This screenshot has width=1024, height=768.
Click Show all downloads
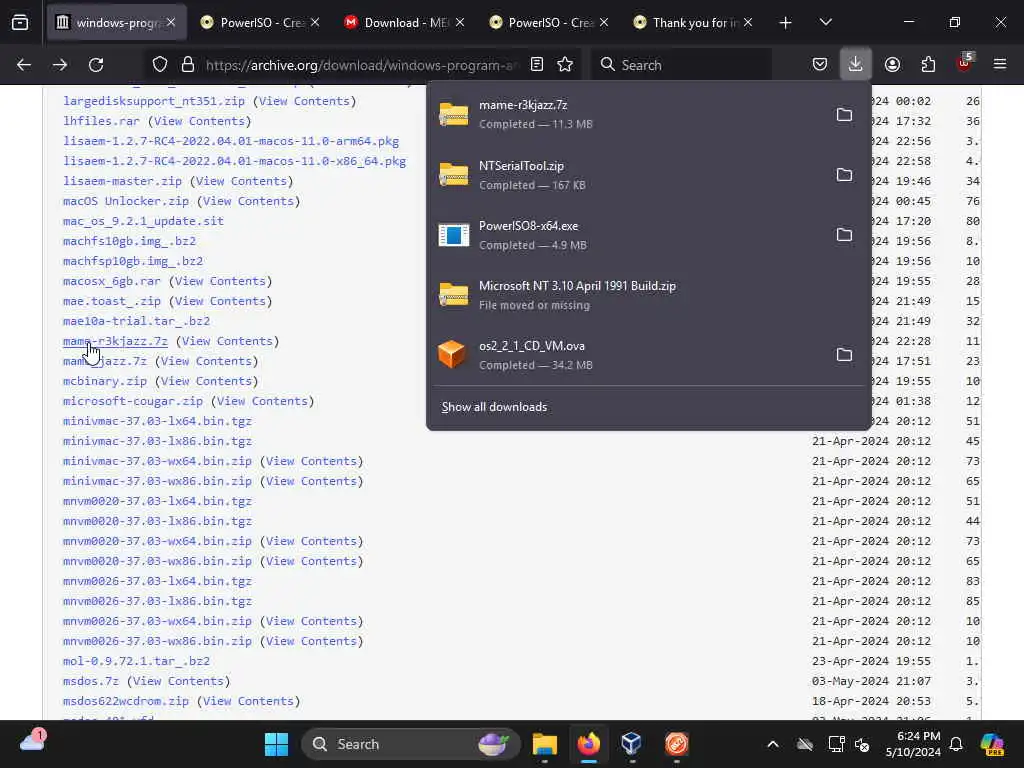pyautogui.click(x=494, y=407)
